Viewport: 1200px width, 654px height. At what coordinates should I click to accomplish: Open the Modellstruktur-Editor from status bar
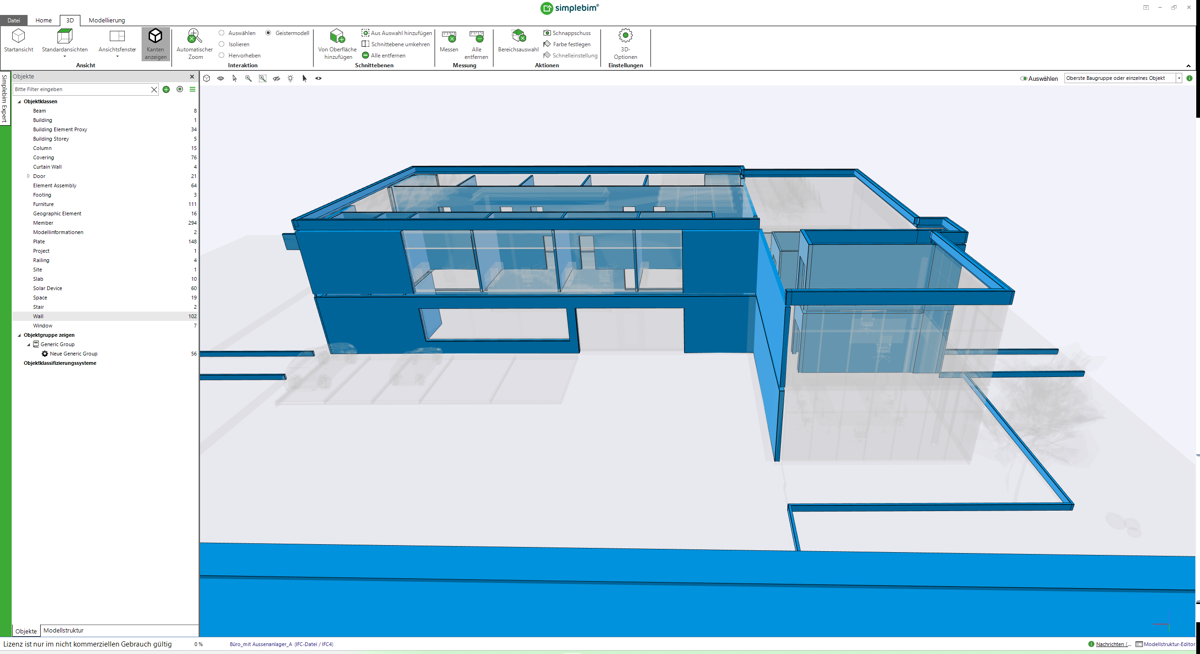(x=1166, y=644)
